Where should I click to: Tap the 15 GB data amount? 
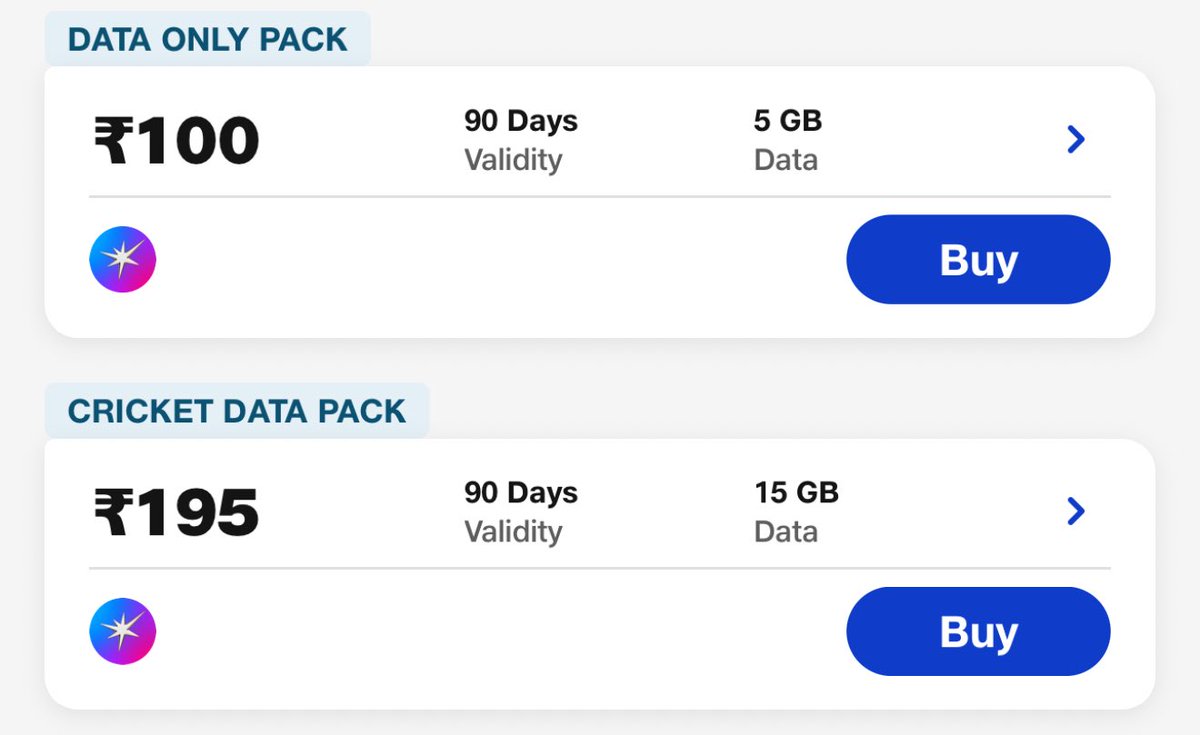(796, 493)
